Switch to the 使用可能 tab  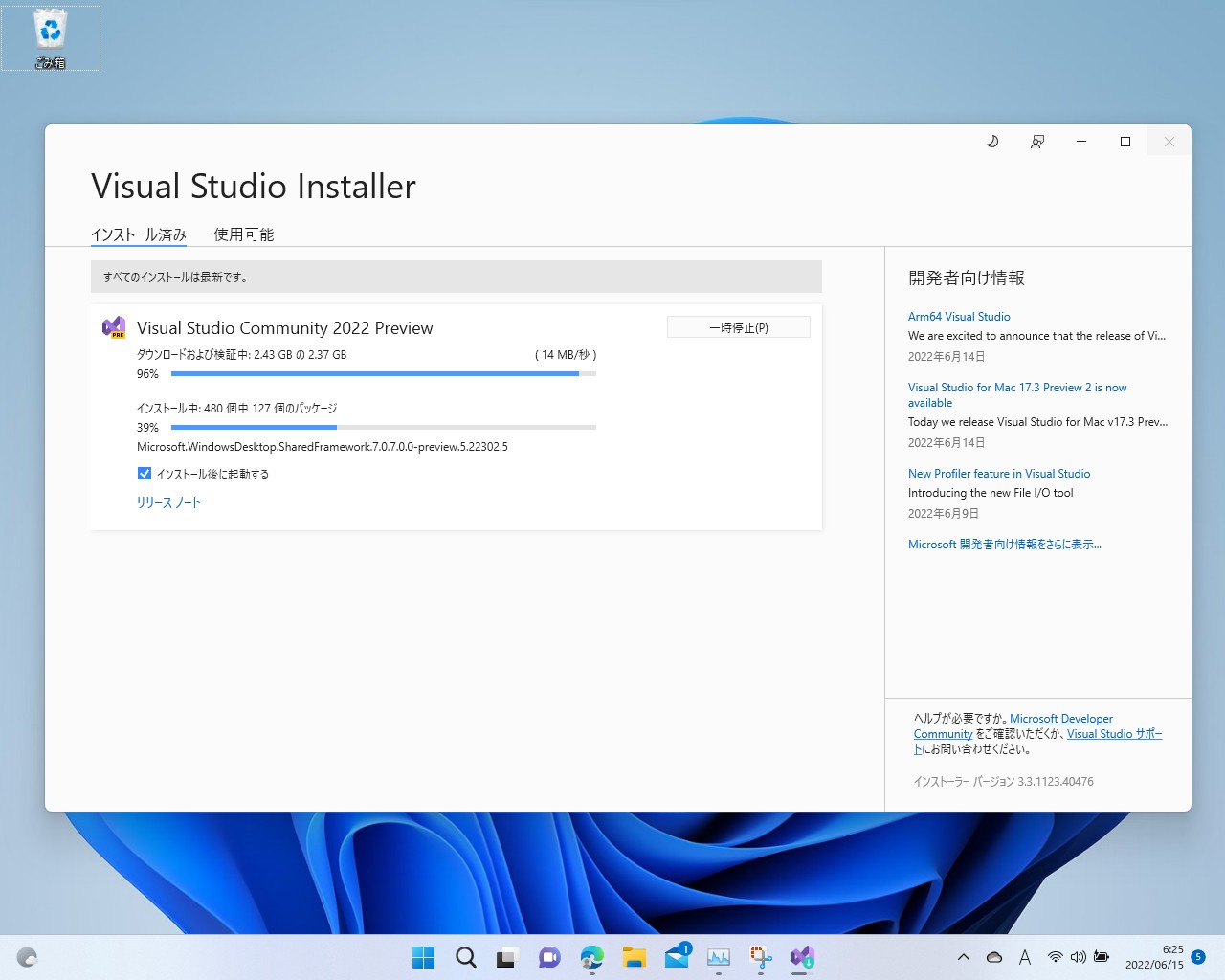244,234
